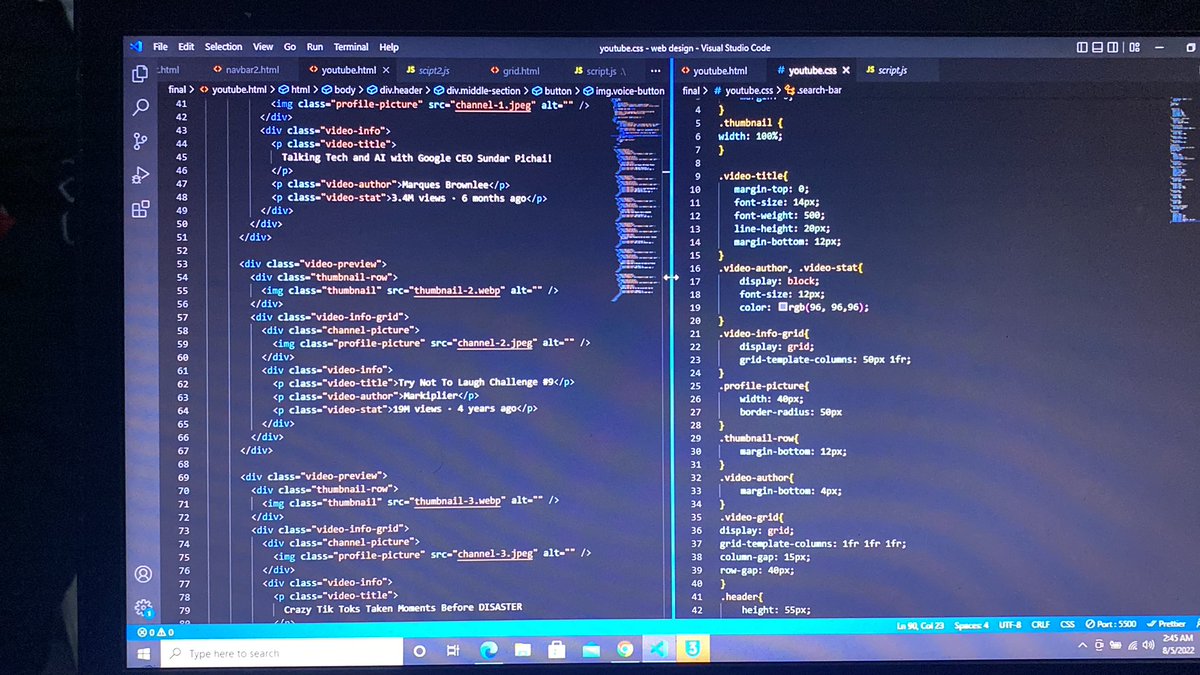Viewport: 1200px width, 675px height.
Task: Click 'Spaces: 4' indentation setting
Action: 972,625
